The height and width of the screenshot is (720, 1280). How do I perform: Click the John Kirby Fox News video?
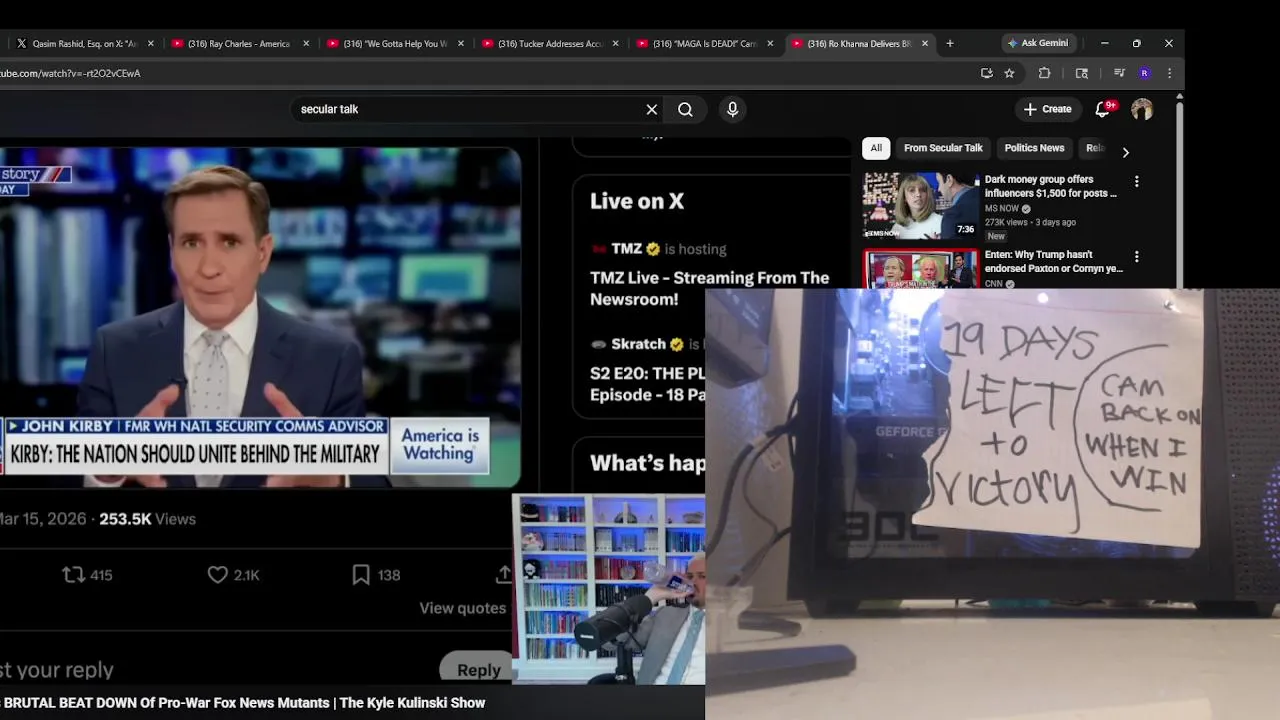click(x=260, y=317)
